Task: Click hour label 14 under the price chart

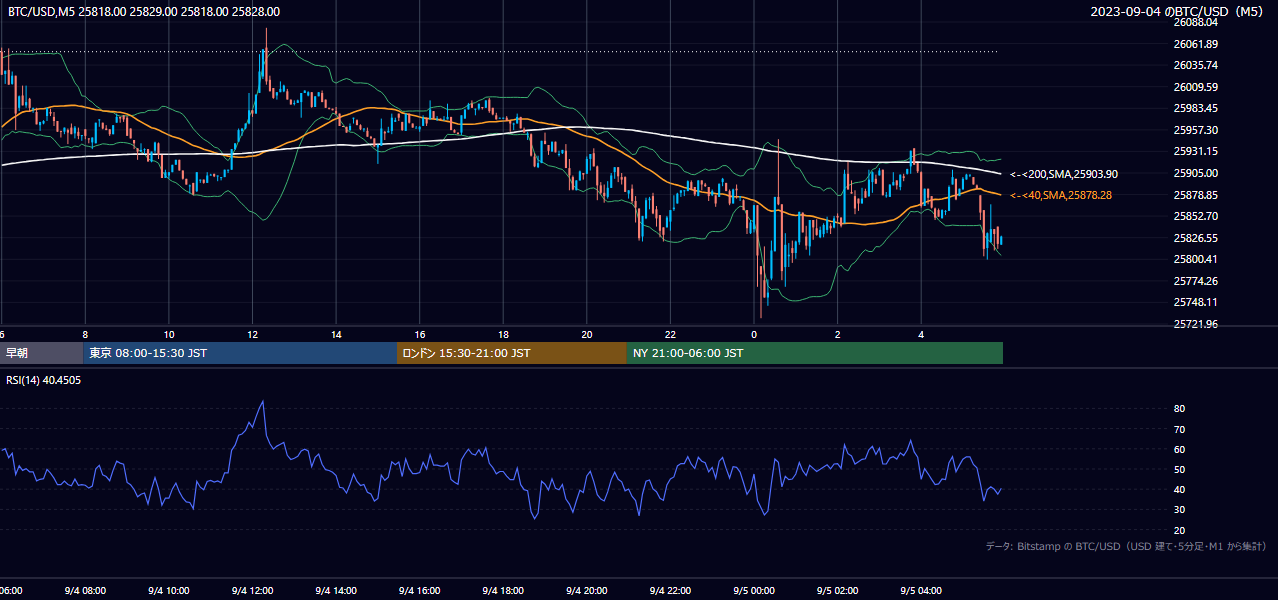Action: [x=336, y=334]
